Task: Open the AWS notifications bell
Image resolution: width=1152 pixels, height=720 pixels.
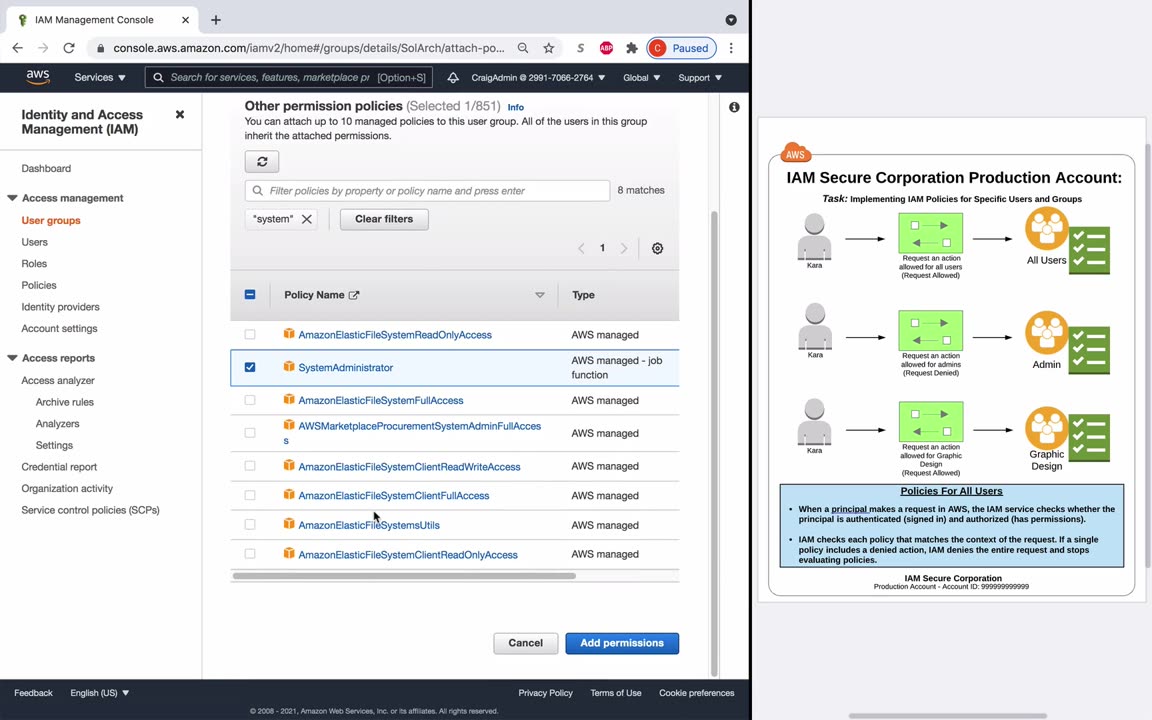Action: tap(453, 77)
